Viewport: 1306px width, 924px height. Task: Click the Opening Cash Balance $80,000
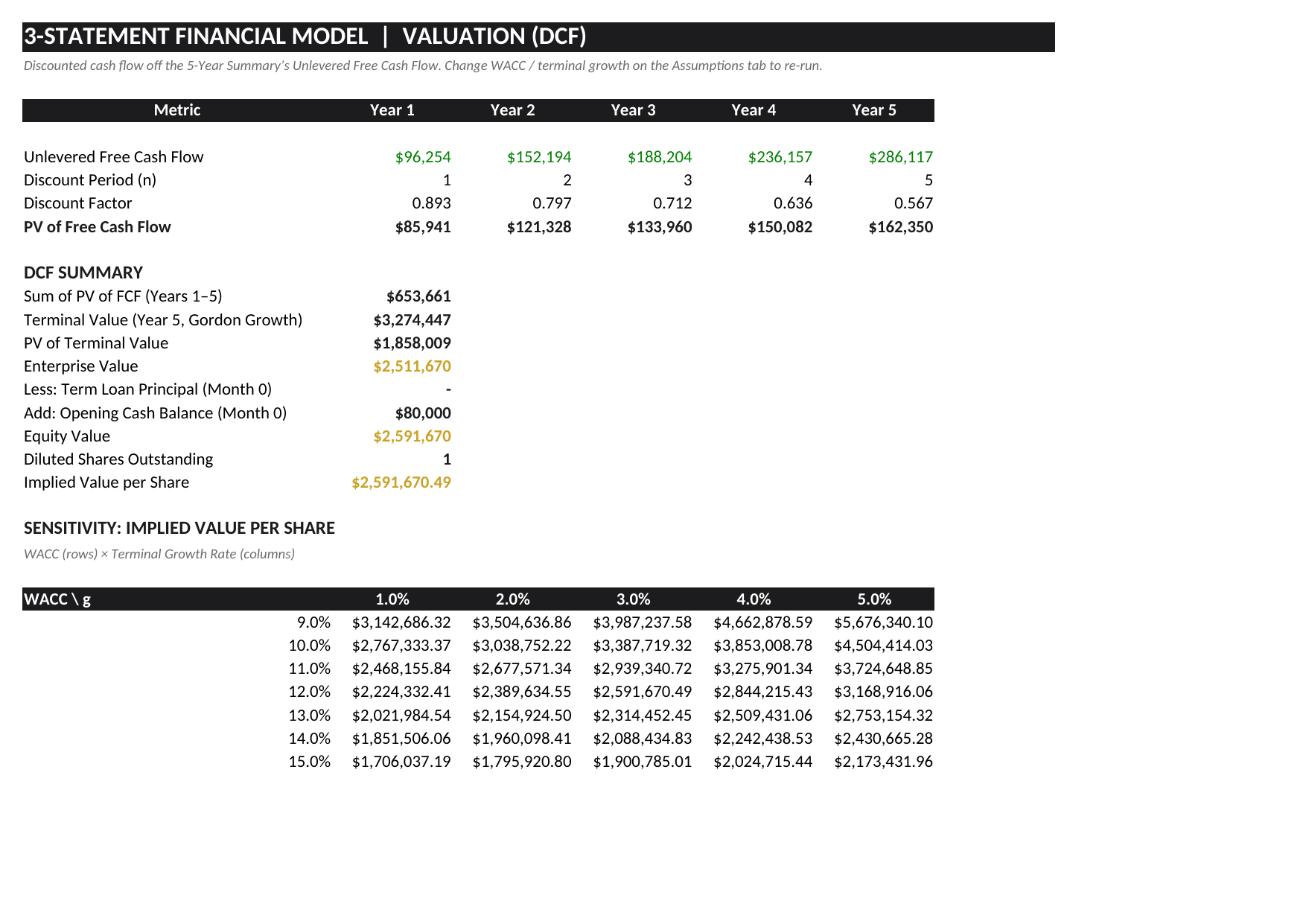click(x=423, y=413)
